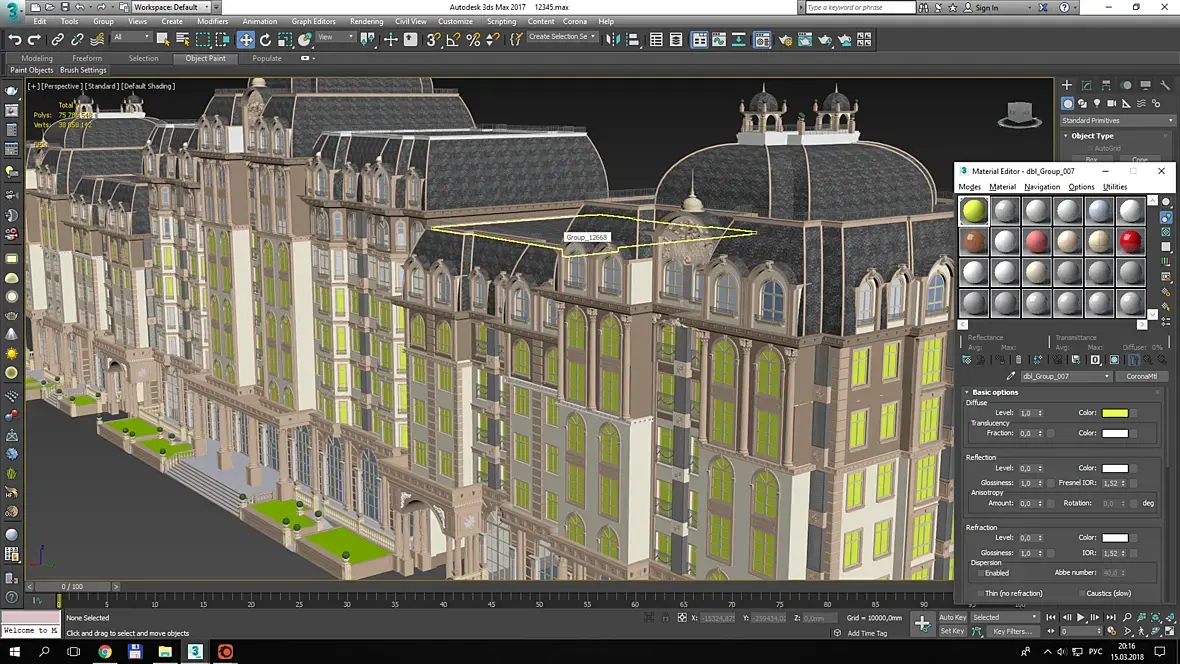
Task: Select the Move transform tool
Action: 246,40
